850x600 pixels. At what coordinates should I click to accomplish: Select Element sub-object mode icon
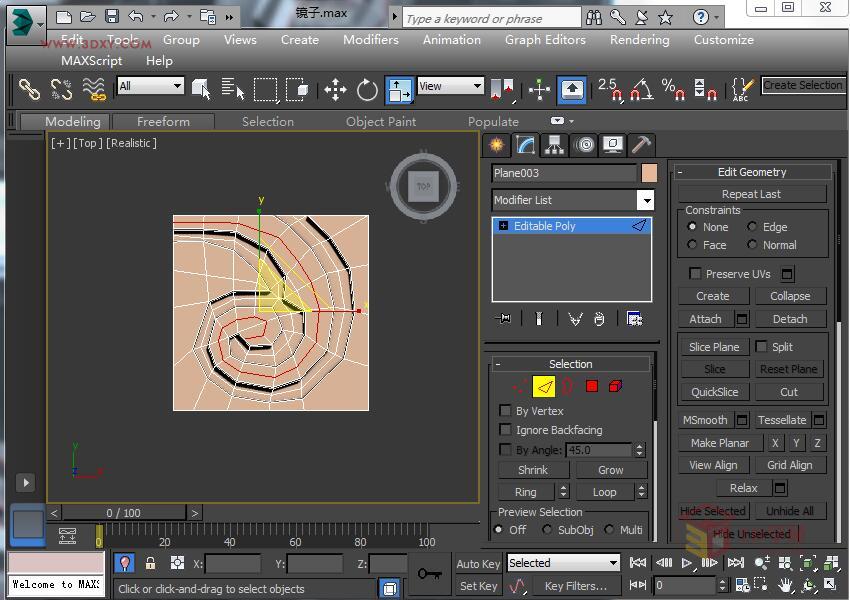tap(614, 385)
